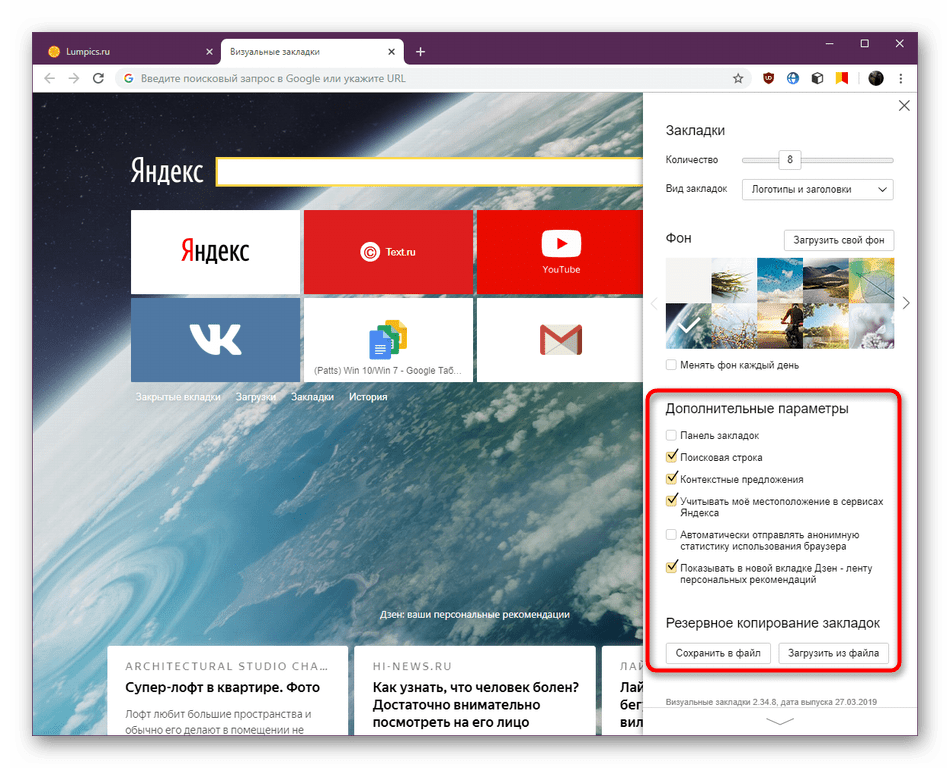This screenshot has width=950, height=768.
Task: Select the mountain lake background thumbnail
Action: click(x=826, y=280)
